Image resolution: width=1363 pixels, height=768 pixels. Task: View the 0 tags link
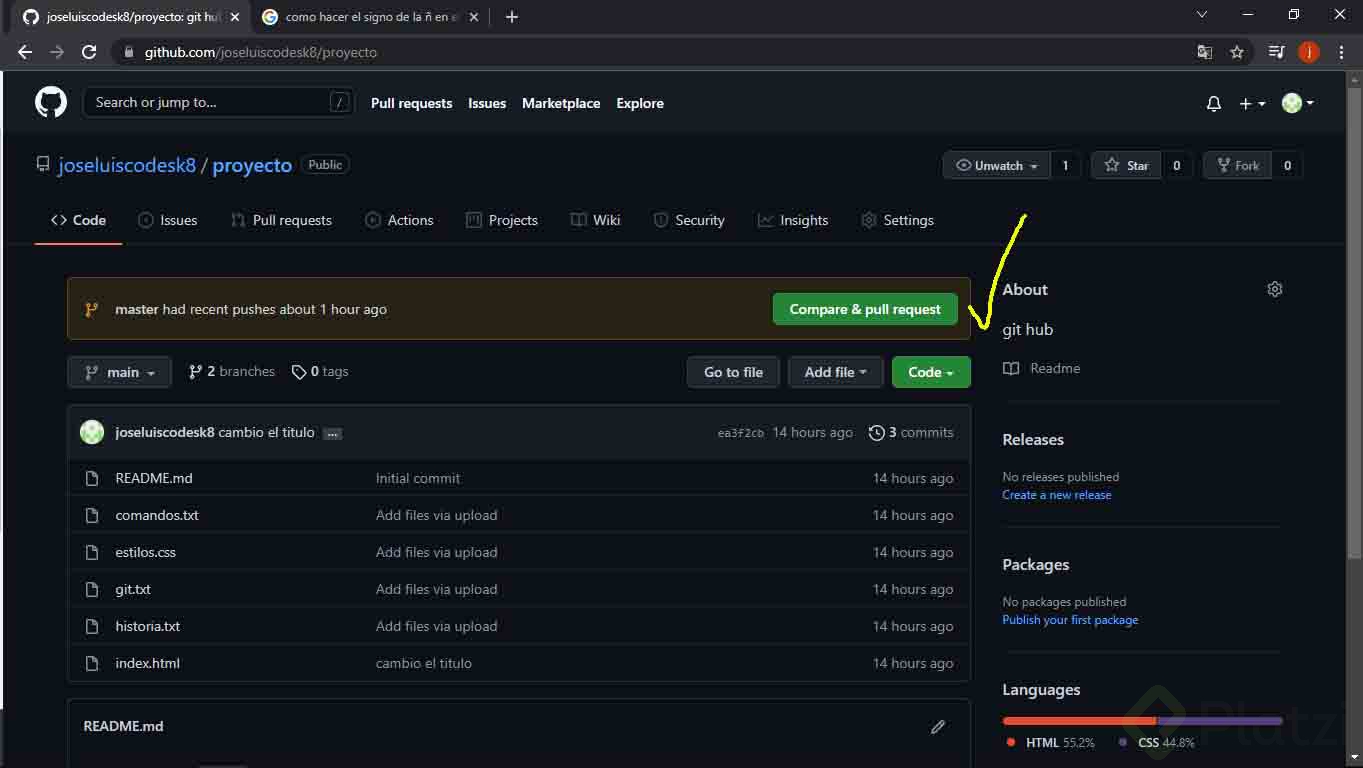320,371
